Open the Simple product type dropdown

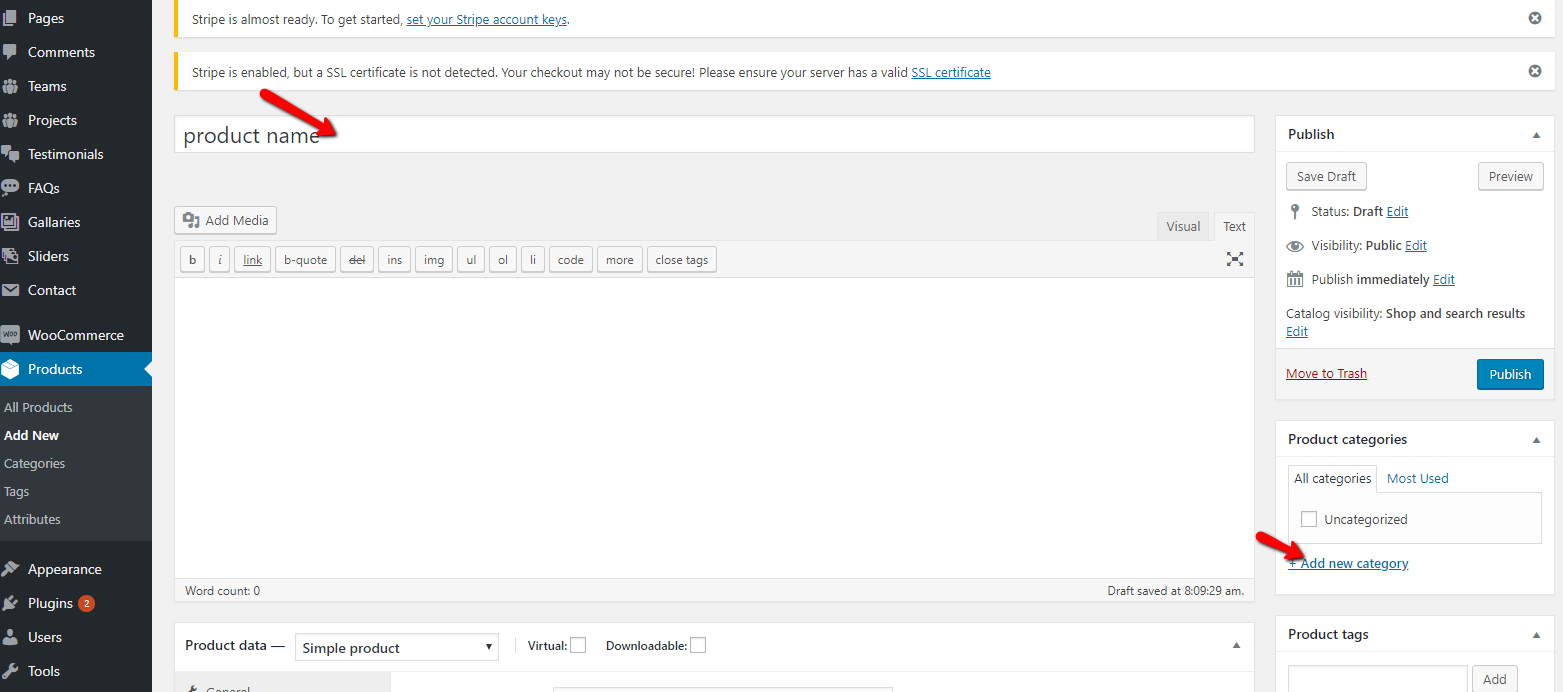pyautogui.click(x=397, y=647)
